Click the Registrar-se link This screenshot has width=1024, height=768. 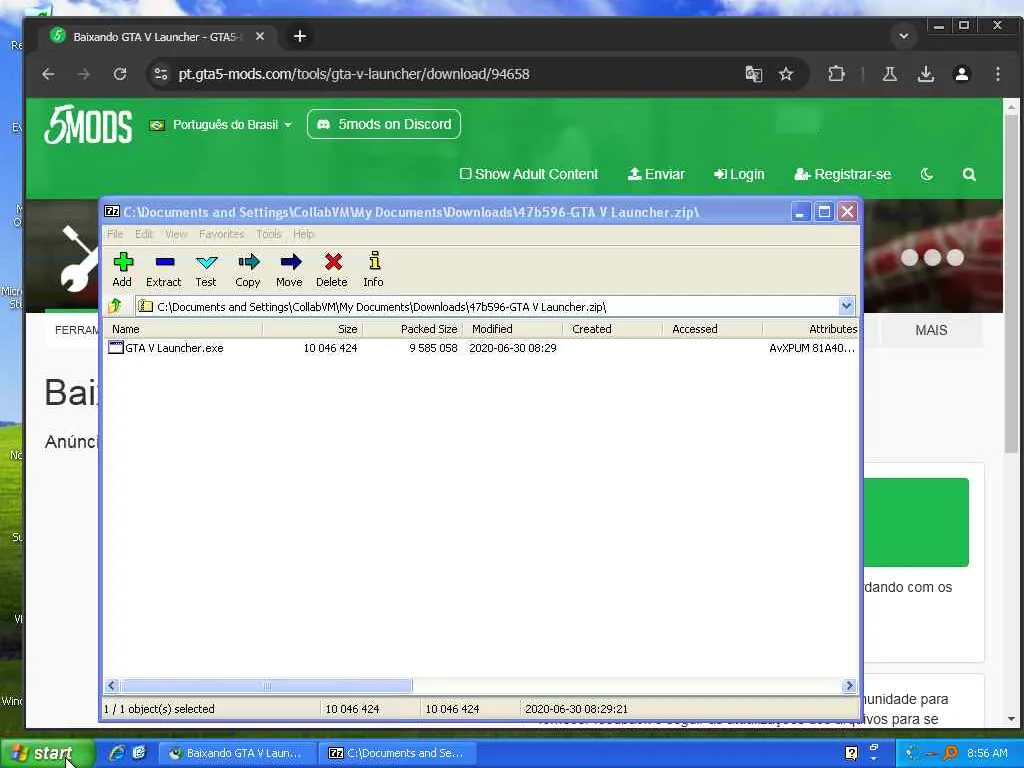(x=842, y=174)
